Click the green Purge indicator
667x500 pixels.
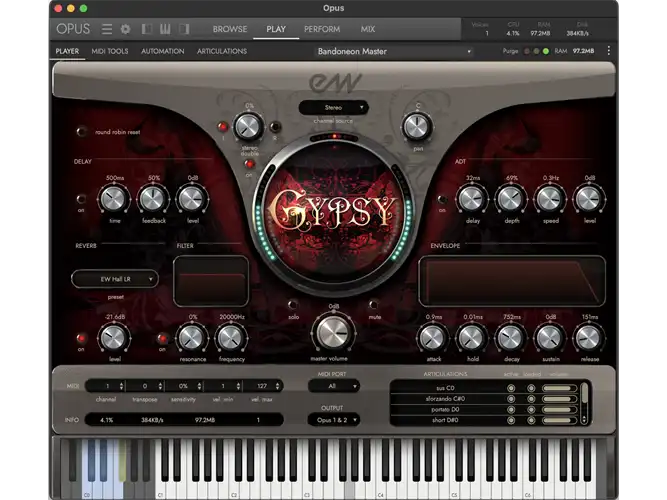(x=546, y=51)
